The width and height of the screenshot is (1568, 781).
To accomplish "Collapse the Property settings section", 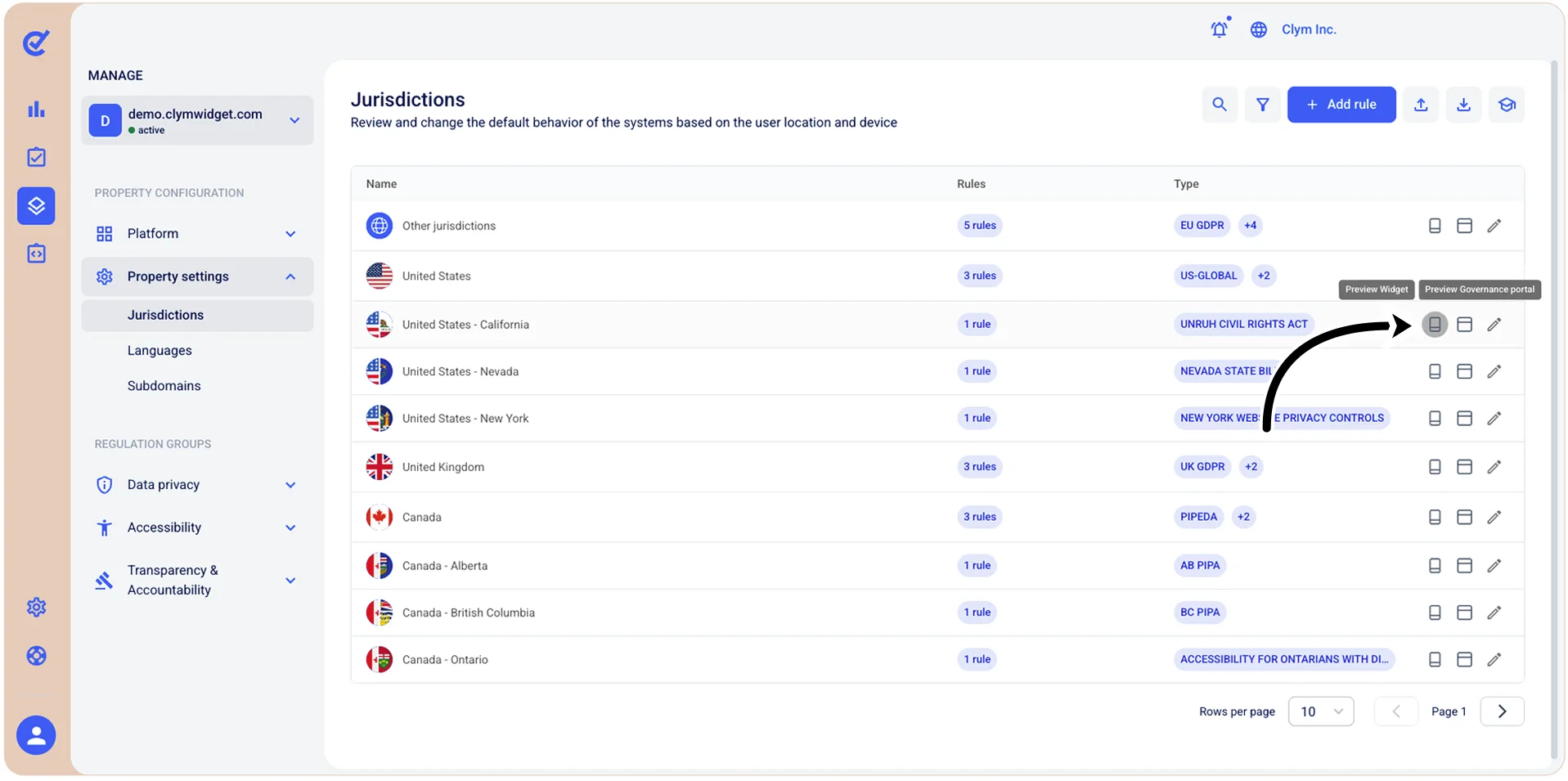I will click(x=197, y=276).
